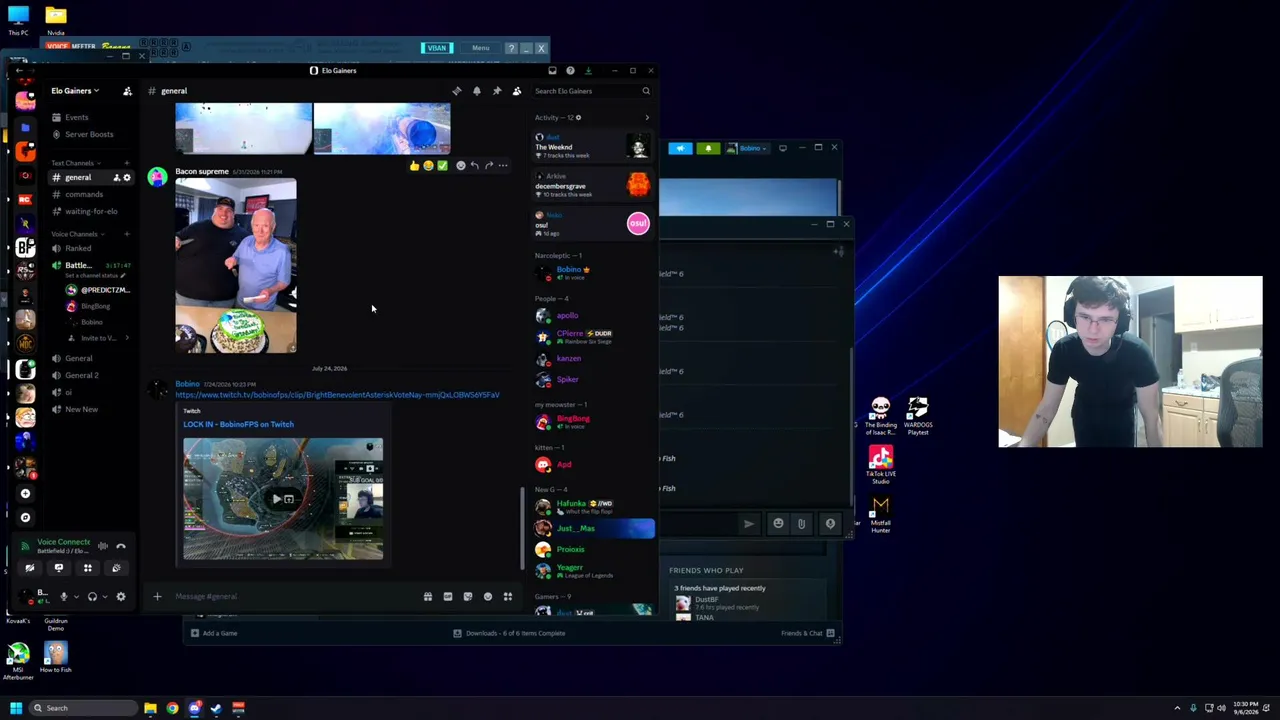Open headphone output options arrow
1280x720 pixels.
[x=104, y=597]
